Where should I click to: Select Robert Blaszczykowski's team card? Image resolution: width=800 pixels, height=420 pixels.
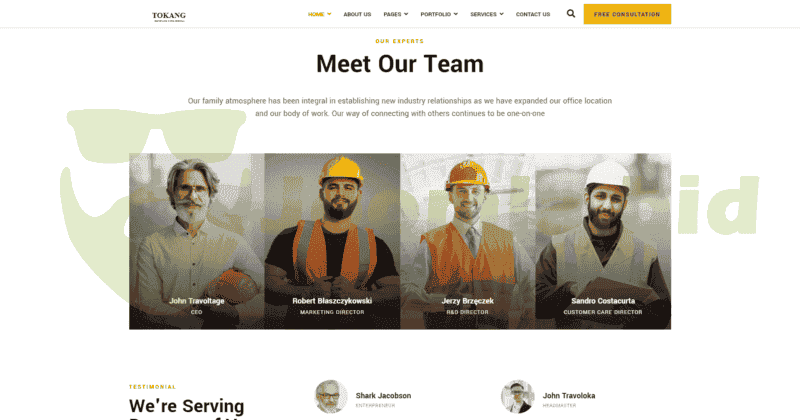[332, 241]
